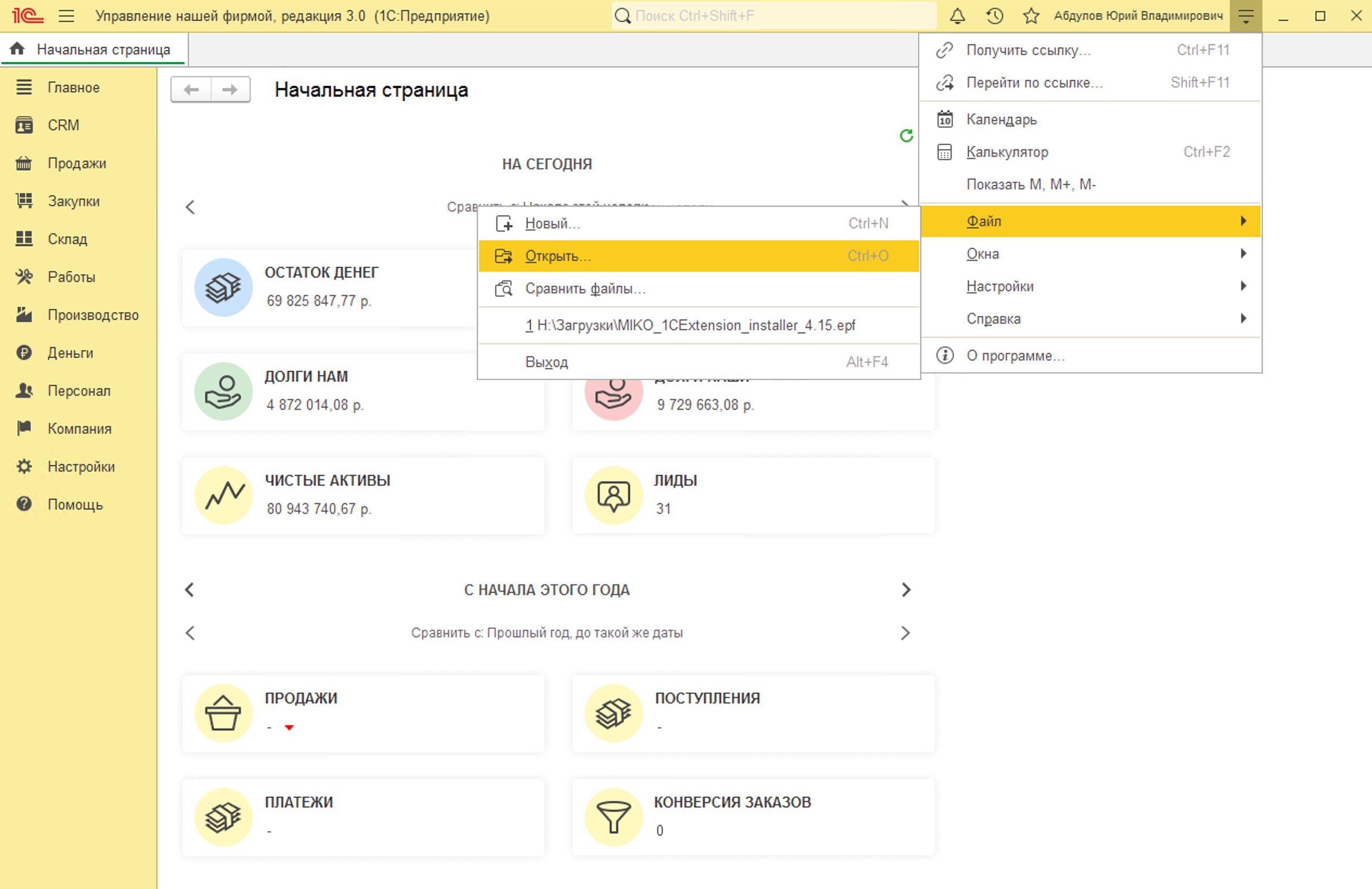The image size is (1372, 889).
Task: Open the 1C main hamburger menu
Action: click(x=66, y=16)
